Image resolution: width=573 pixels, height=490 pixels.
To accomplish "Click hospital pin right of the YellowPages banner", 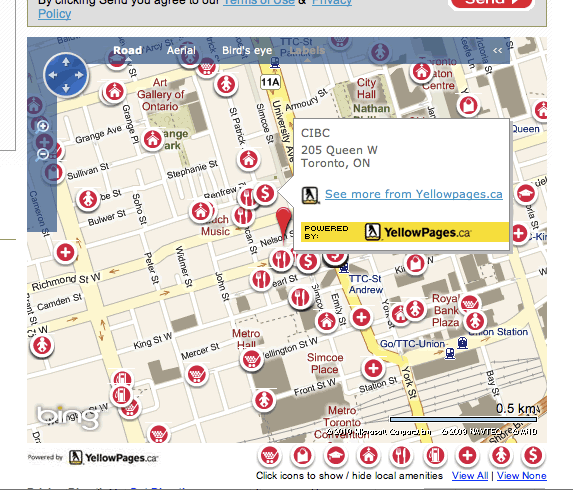I will (519, 233).
